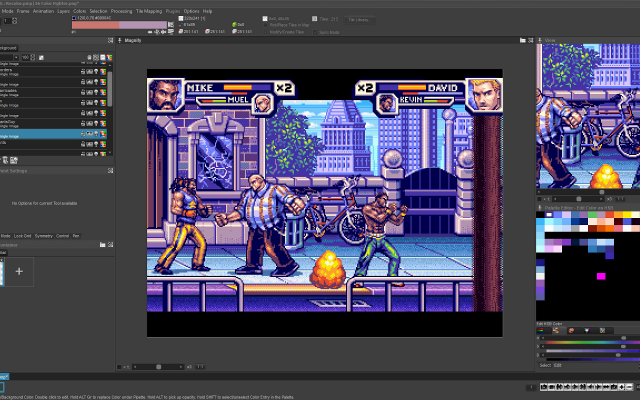Click the View panel zoom slider handle
Viewport: 640px width, 400px height.
pyautogui.click(x=578, y=199)
